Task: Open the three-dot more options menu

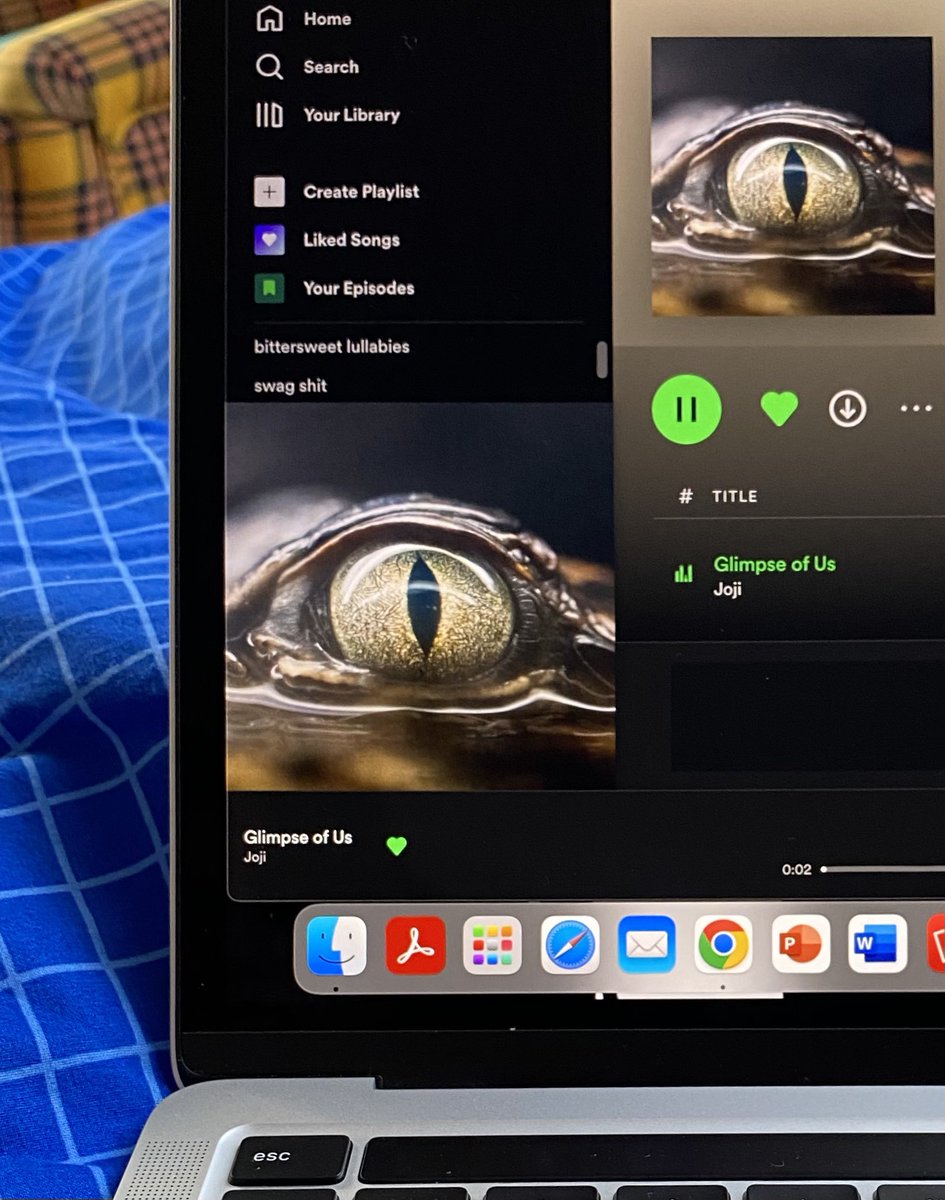Action: (916, 408)
